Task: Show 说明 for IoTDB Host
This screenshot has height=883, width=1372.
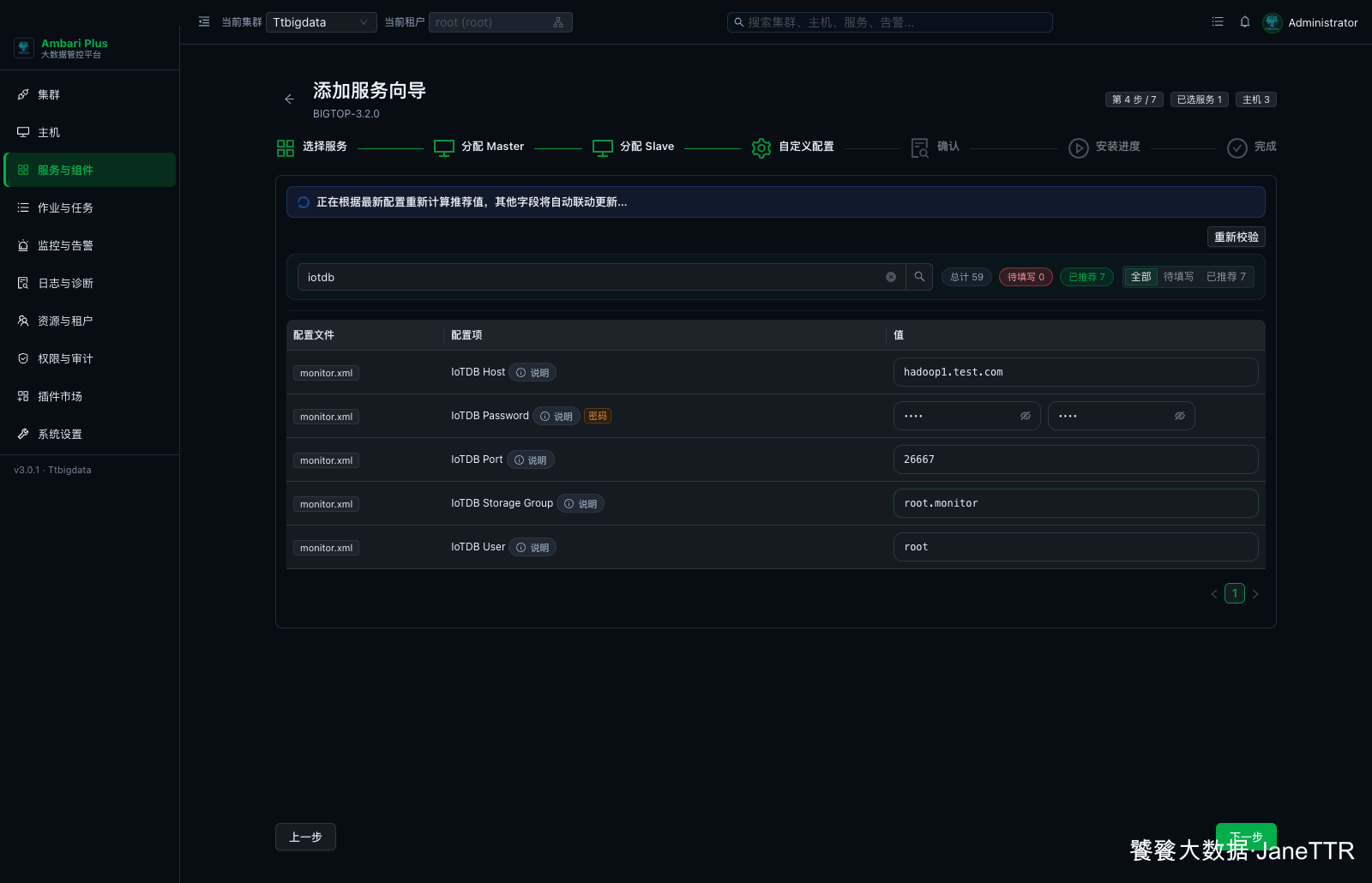Action: 533,373
